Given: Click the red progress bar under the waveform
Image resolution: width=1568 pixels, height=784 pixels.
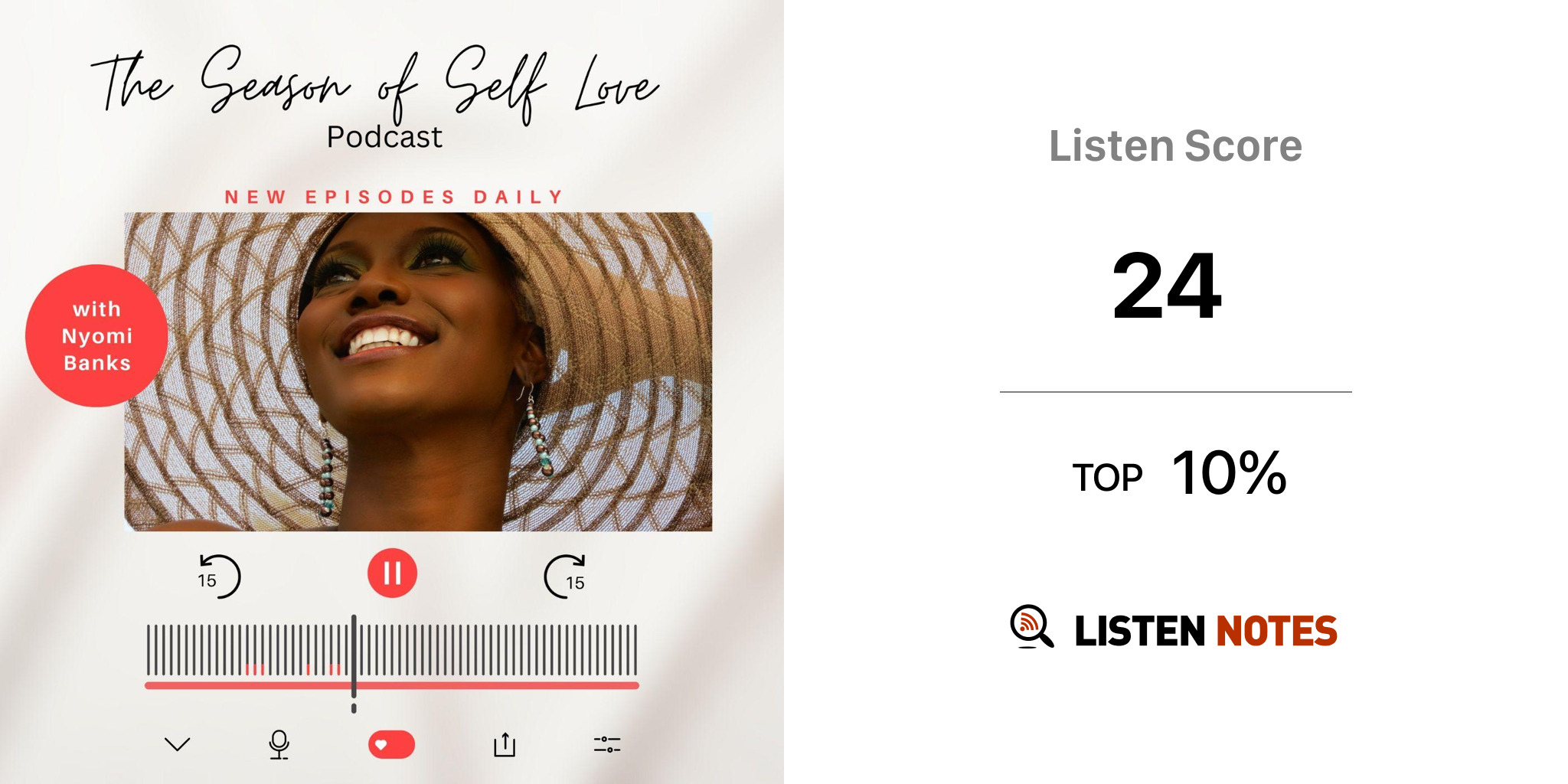Looking at the screenshot, I should pyautogui.click(x=392, y=685).
